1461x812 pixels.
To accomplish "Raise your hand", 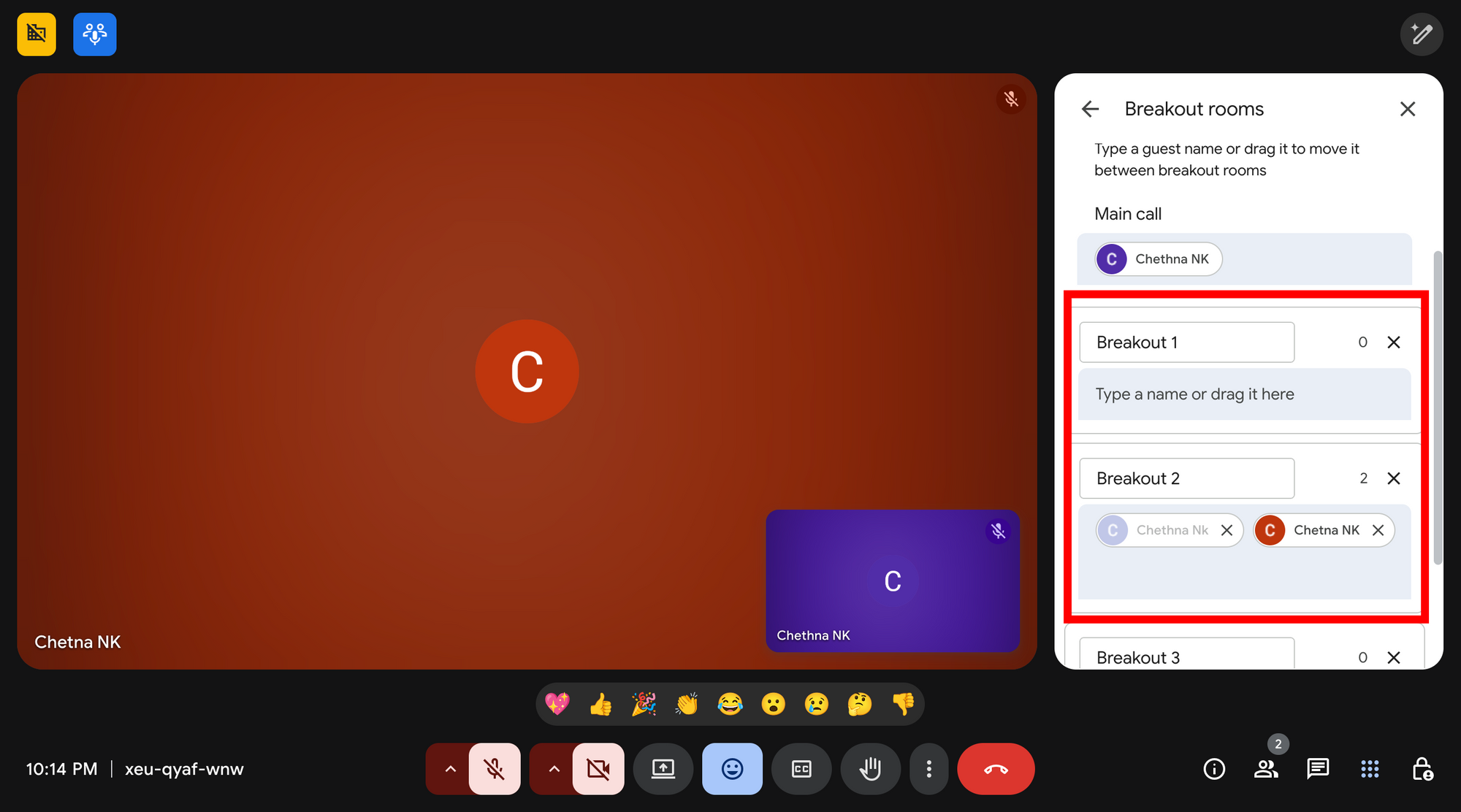I will click(x=870, y=768).
